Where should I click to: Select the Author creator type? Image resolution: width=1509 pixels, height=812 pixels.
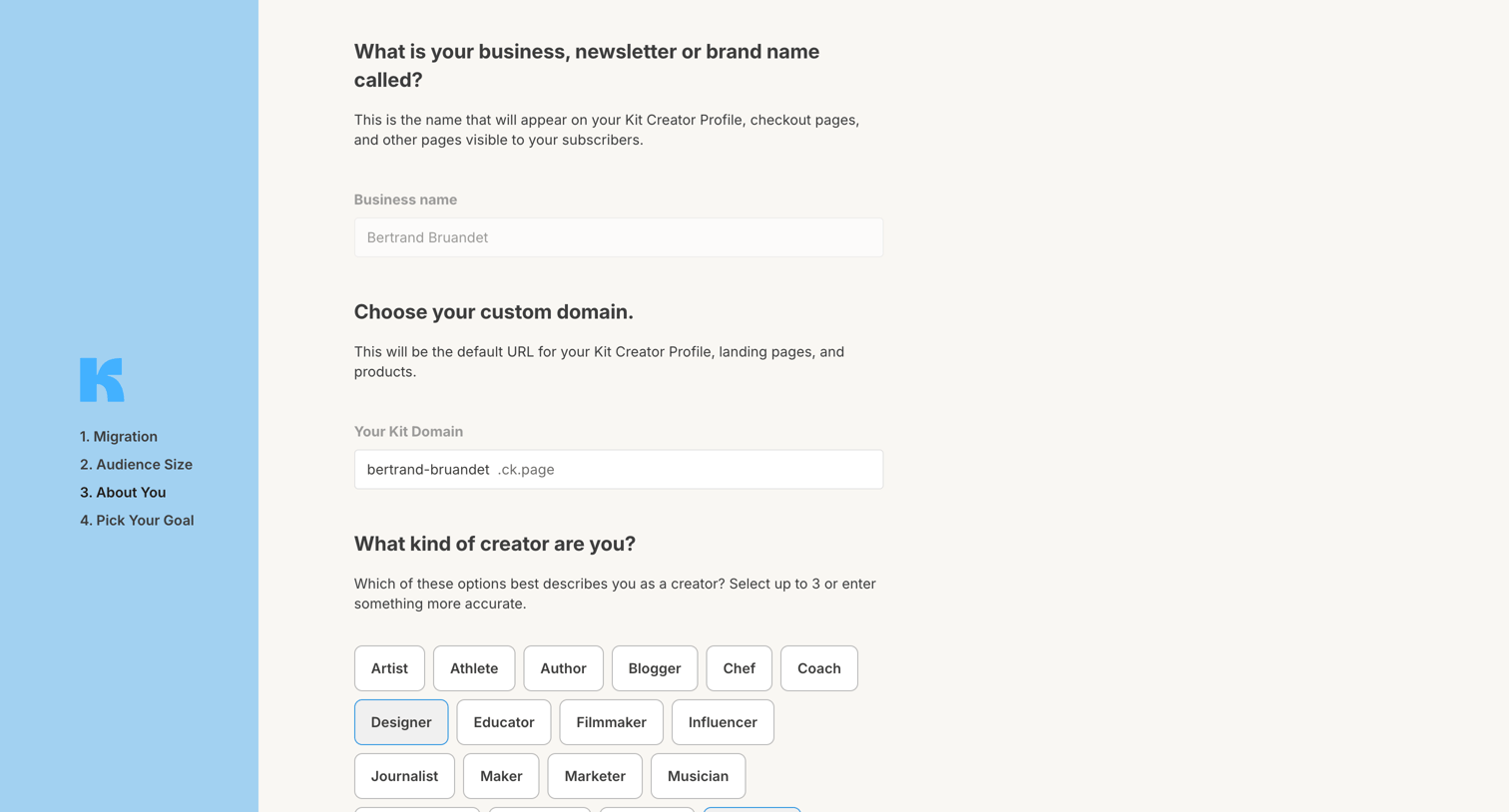click(x=563, y=668)
